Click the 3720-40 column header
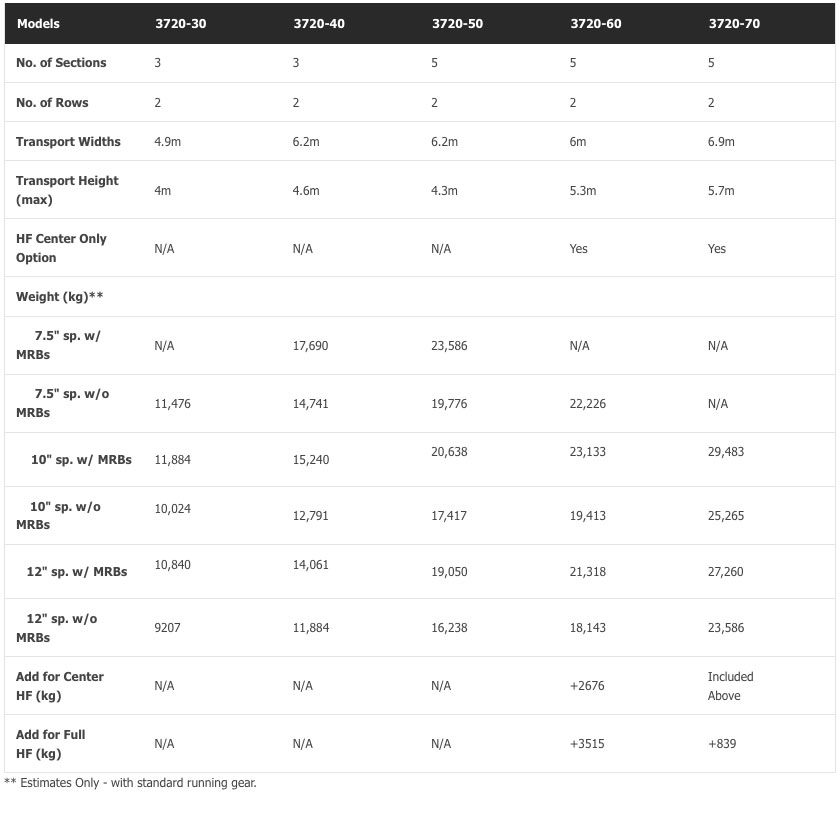 click(x=319, y=24)
